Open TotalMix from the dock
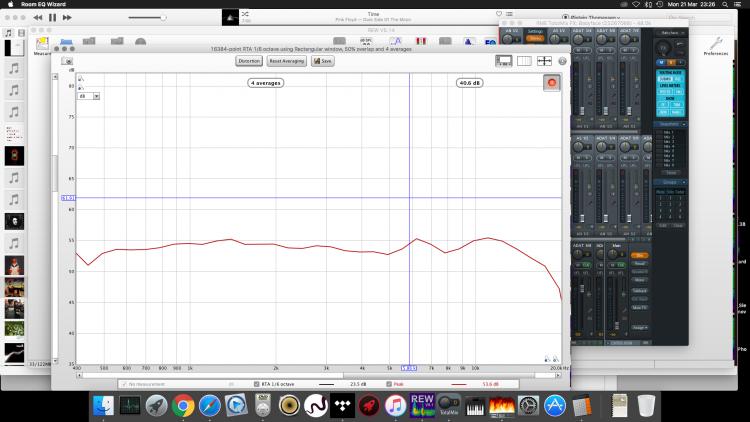750x422 pixels. pyautogui.click(x=447, y=405)
